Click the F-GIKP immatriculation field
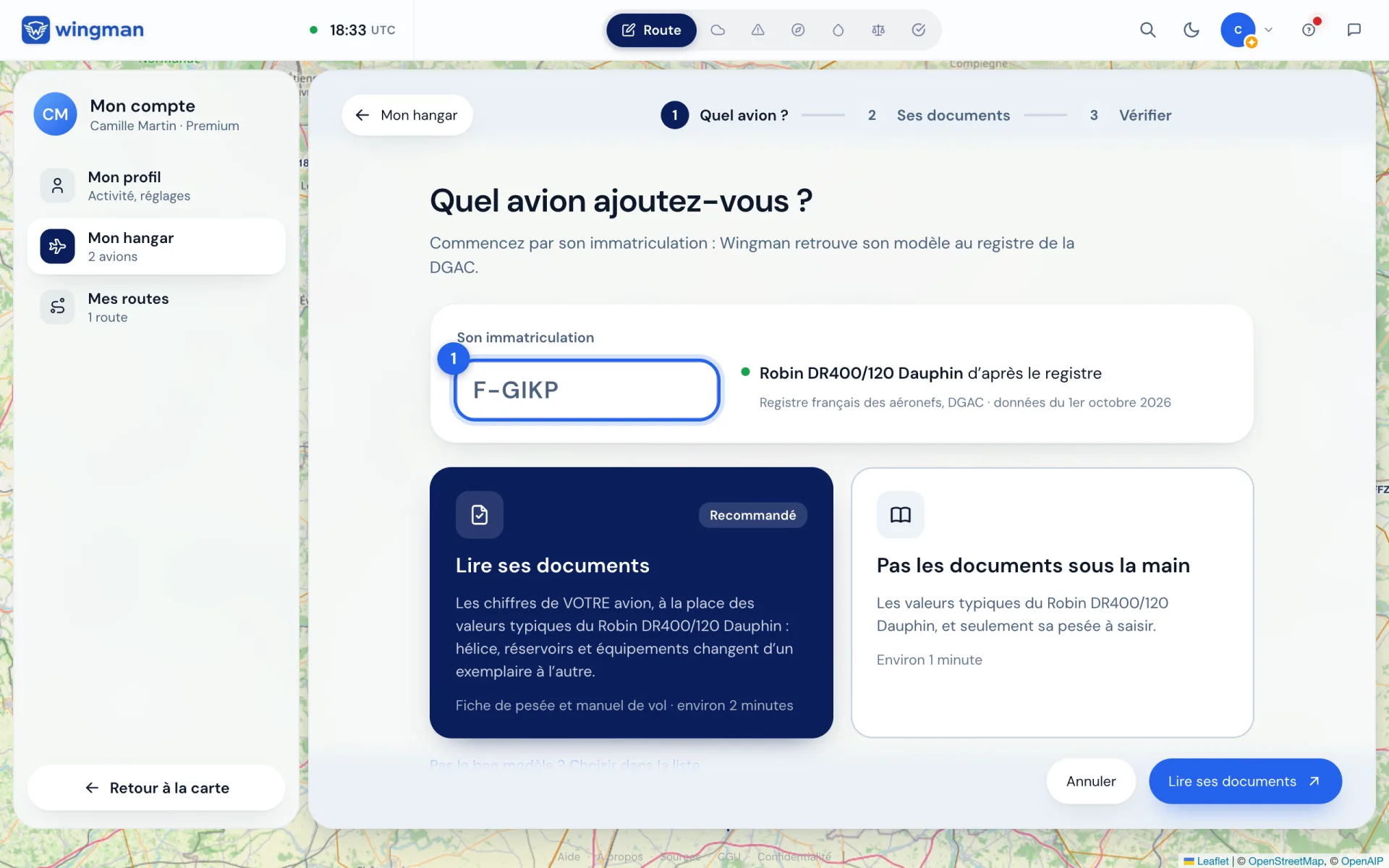 (587, 390)
